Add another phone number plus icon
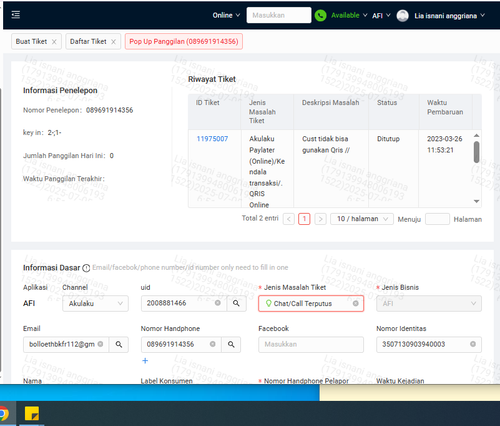Image resolution: width=500 pixels, height=426 pixels. click(x=145, y=361)
